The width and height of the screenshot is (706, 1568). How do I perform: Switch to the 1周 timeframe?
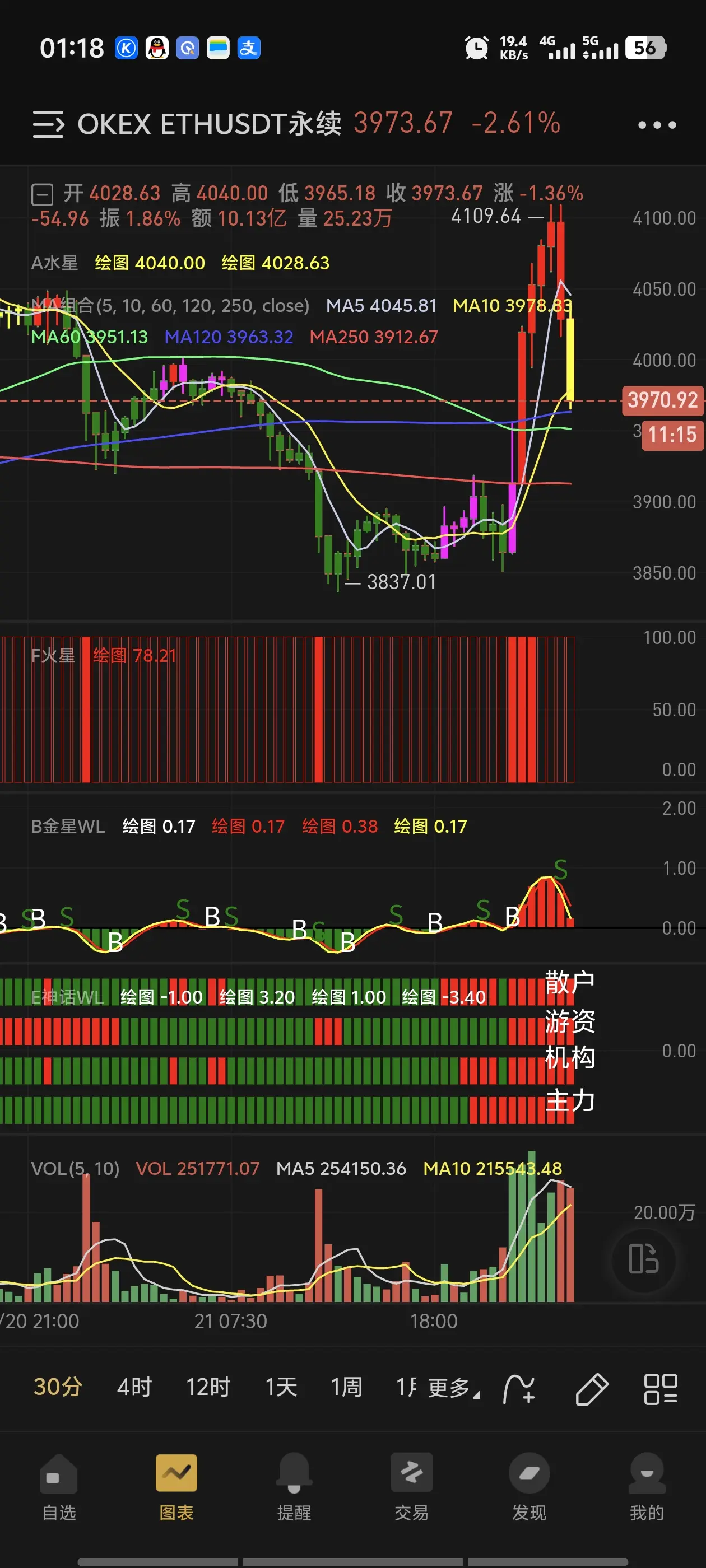[346, 1387]
